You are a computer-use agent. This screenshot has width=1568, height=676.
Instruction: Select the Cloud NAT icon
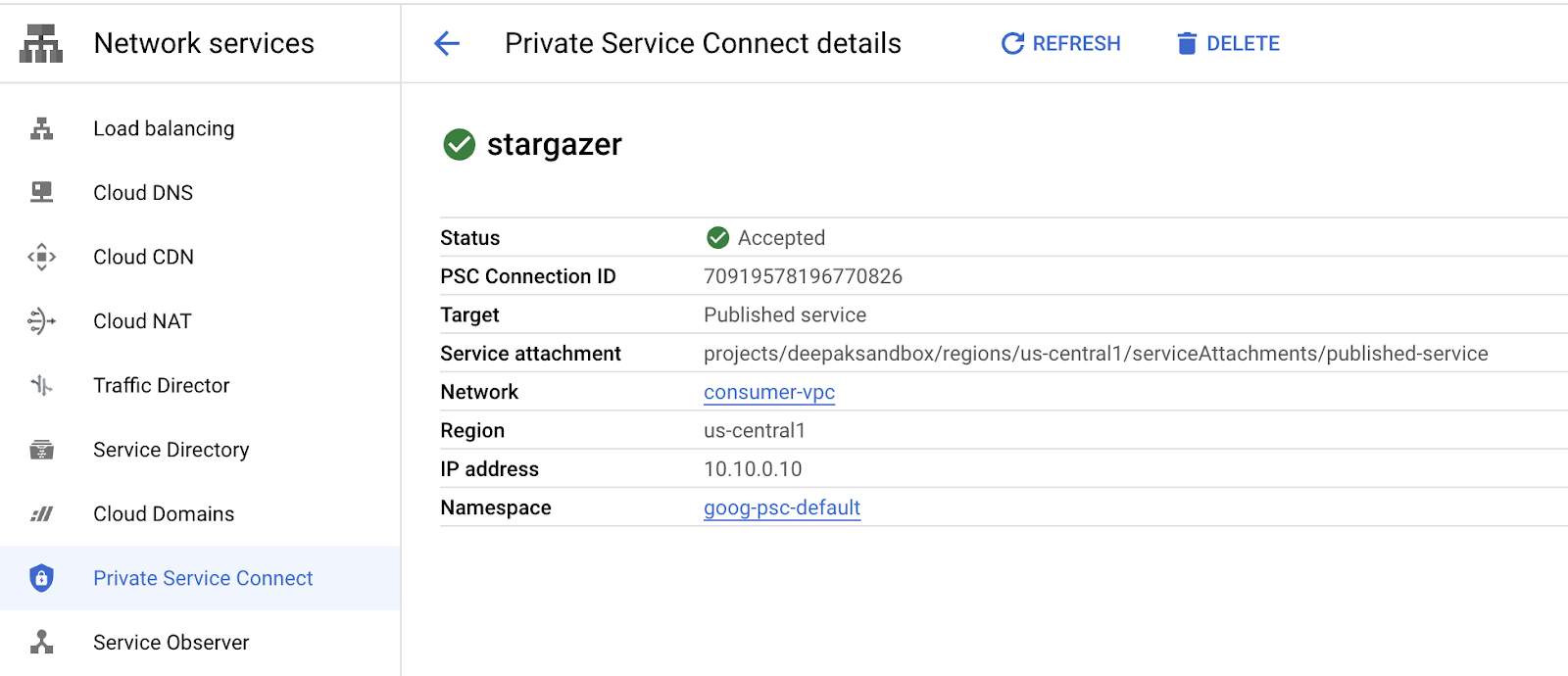[x=40, y=320]
